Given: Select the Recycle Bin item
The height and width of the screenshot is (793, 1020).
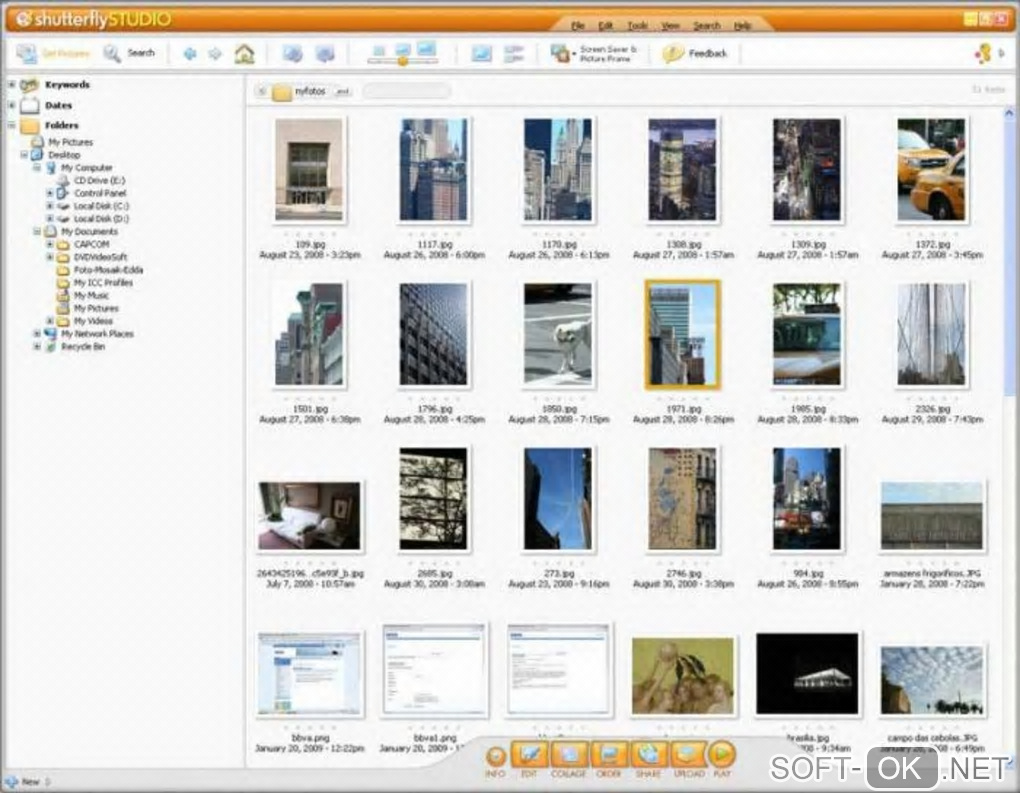Looking at the screenshot, I should pos(83,347).
